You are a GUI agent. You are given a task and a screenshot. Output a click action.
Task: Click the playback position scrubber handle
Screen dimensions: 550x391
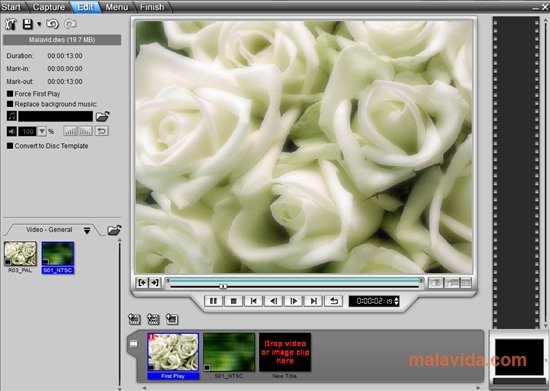point(223,286)
